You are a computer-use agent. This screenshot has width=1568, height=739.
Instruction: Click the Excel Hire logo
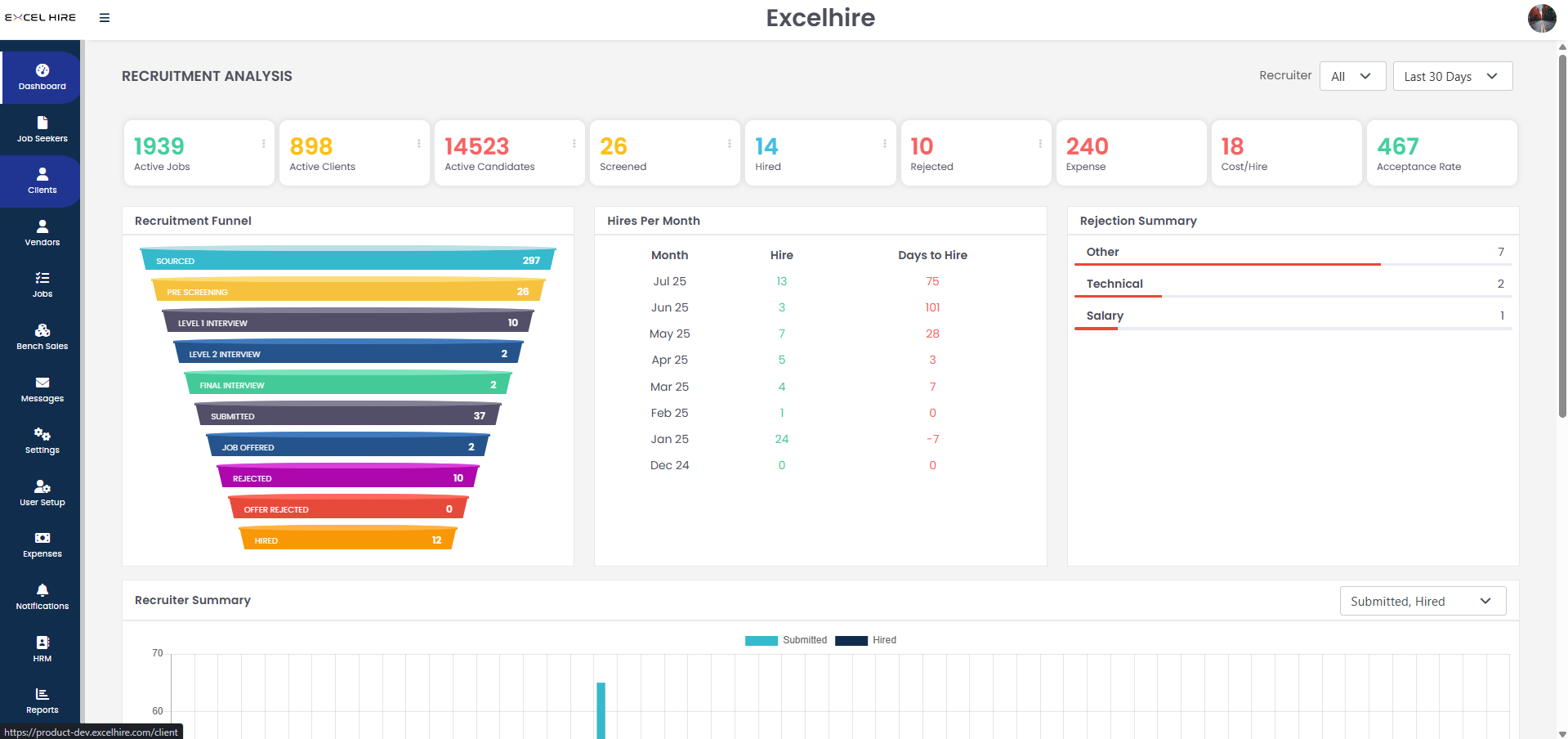click(x=41, y=17)
